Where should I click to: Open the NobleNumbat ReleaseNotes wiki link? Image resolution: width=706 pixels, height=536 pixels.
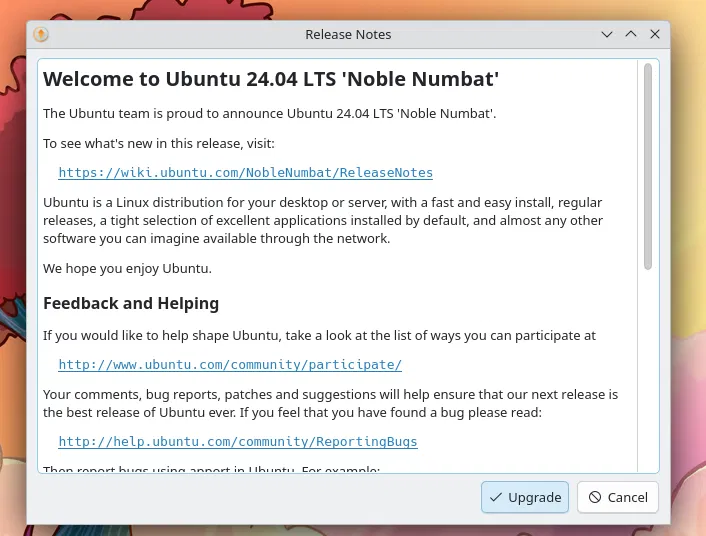[245, 173]
